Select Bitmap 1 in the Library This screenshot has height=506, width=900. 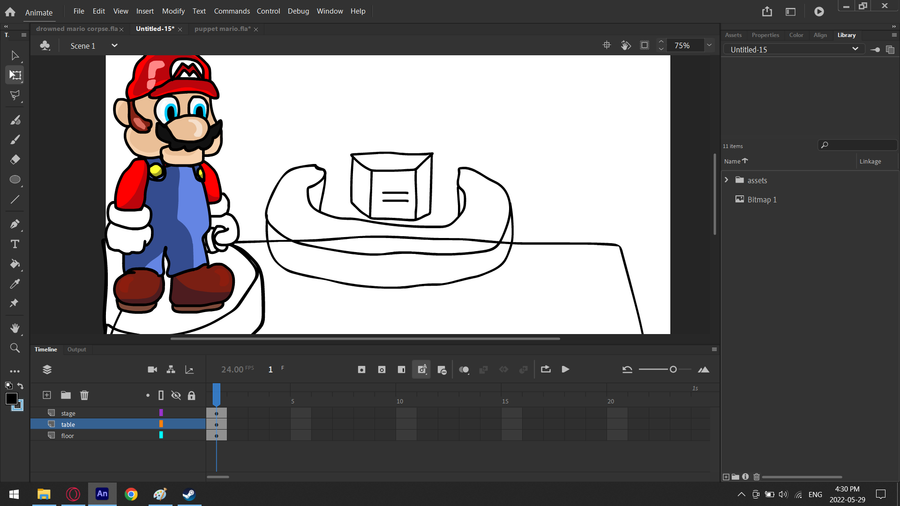click(x=762, y=200)
